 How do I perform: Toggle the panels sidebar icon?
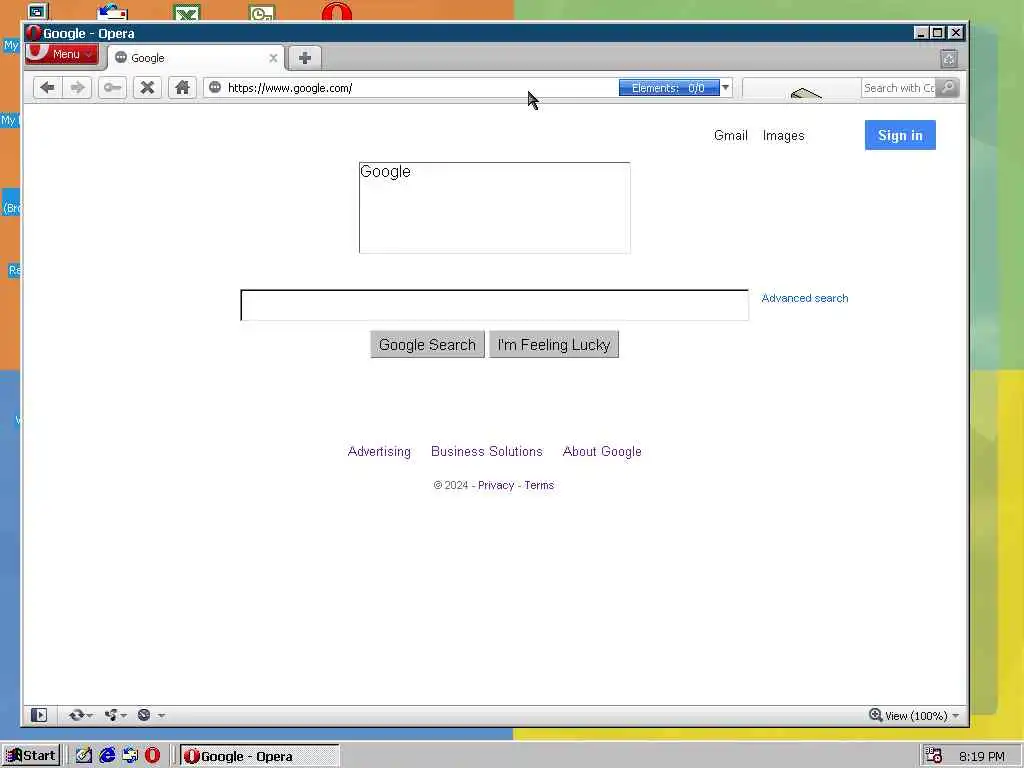[x=39, y=715]
